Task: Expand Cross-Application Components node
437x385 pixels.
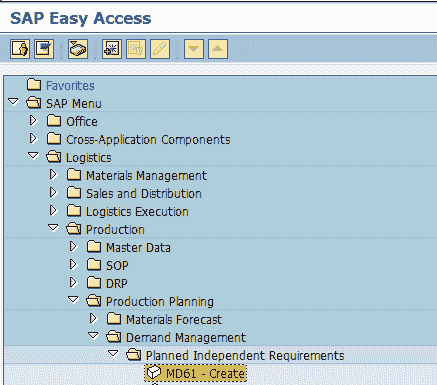Action: 33,138
